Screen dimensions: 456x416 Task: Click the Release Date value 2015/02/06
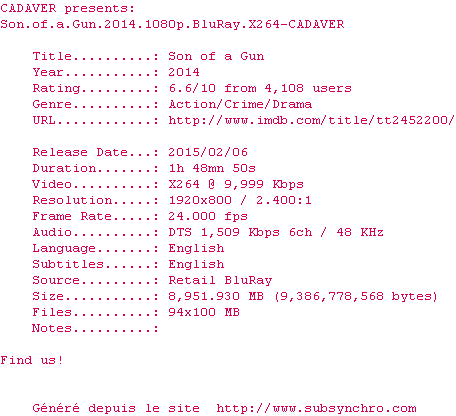point(208,152)
